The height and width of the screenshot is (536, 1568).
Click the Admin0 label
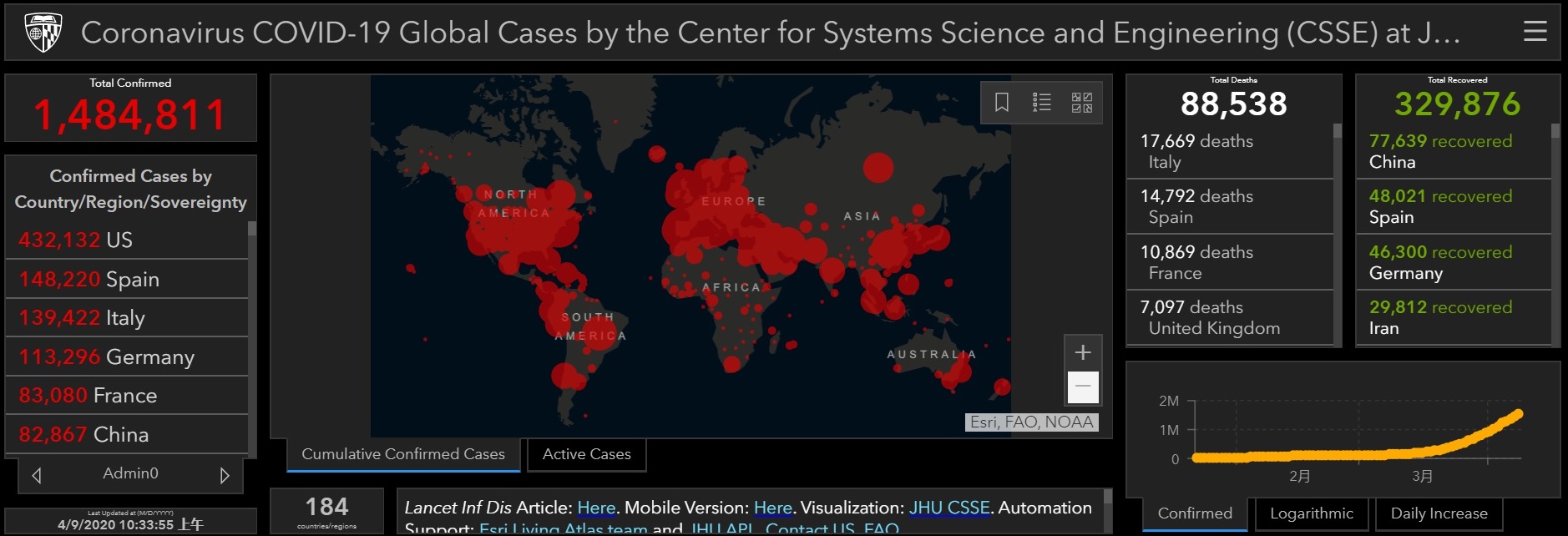(x=130, y=473)
